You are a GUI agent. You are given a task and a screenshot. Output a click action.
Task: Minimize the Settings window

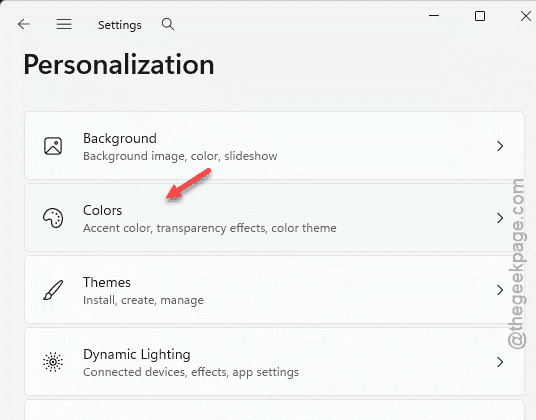click(x=434, y=16)
